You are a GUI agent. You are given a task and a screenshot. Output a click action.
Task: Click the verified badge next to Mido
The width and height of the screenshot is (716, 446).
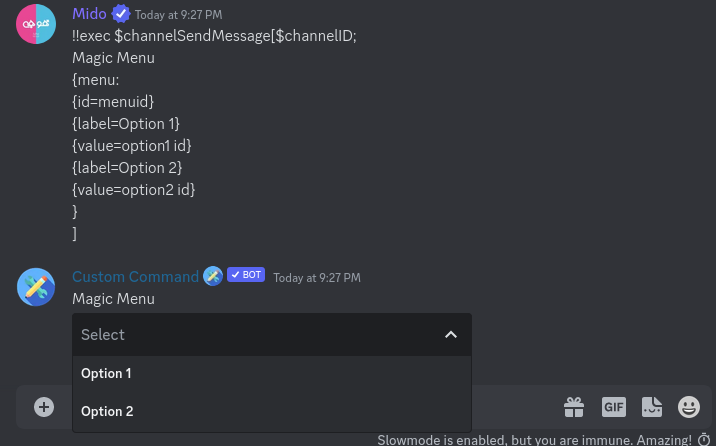[121, 14]
